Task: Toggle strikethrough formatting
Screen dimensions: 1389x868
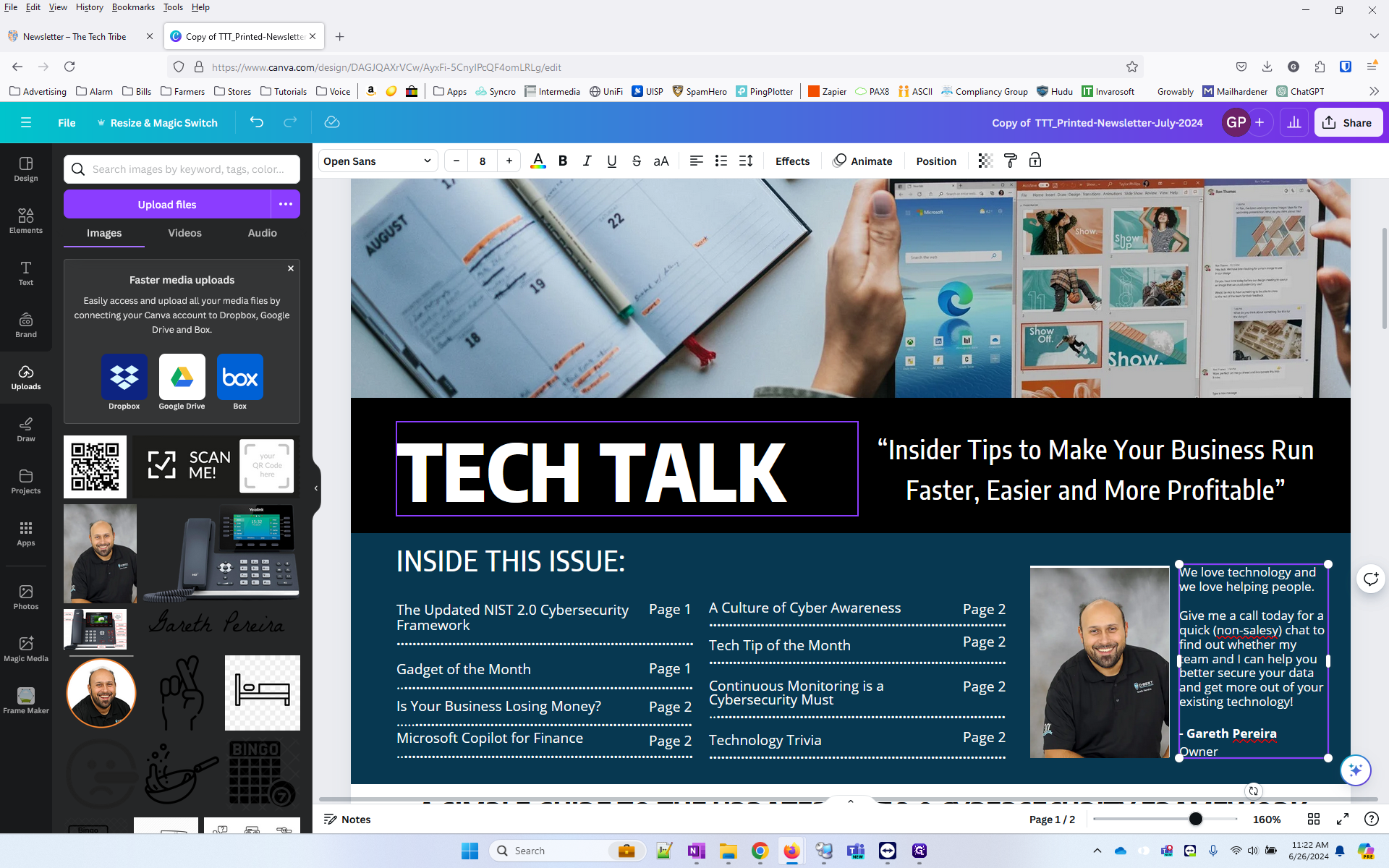Action: [637, 161]
